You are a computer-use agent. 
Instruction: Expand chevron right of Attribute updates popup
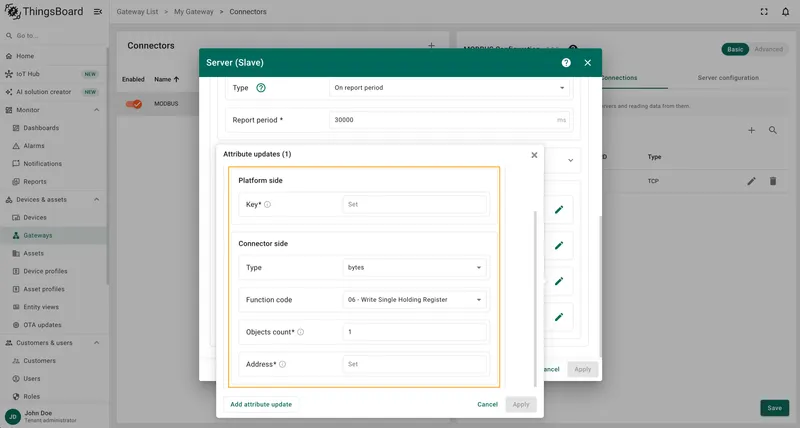(x=570, y=160)
